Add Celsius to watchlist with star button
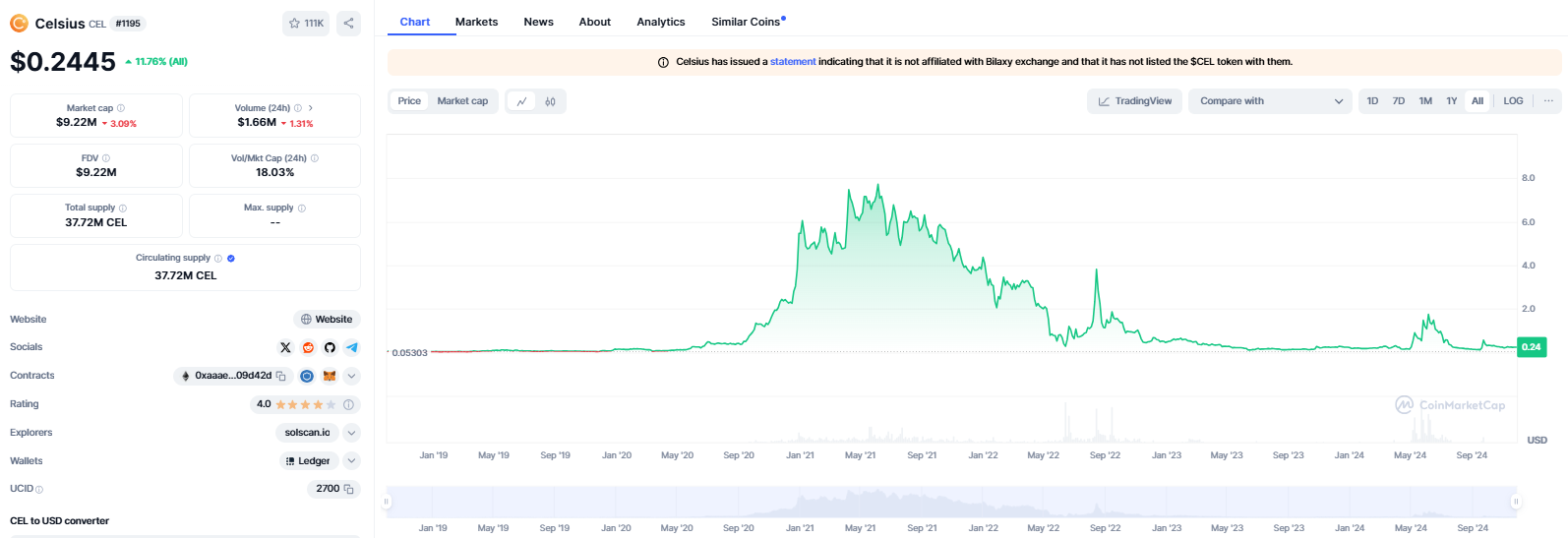Viewport: 1568px width, 538px height. pyautogui.click(x=306, y=23)
